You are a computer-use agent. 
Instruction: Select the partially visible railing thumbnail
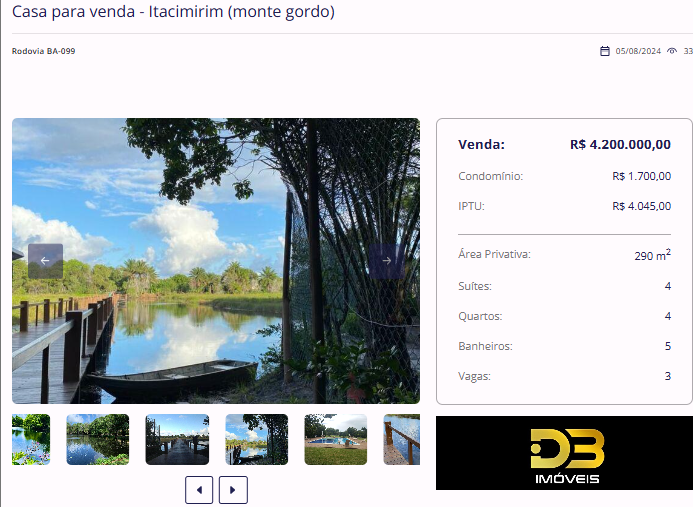401,439
